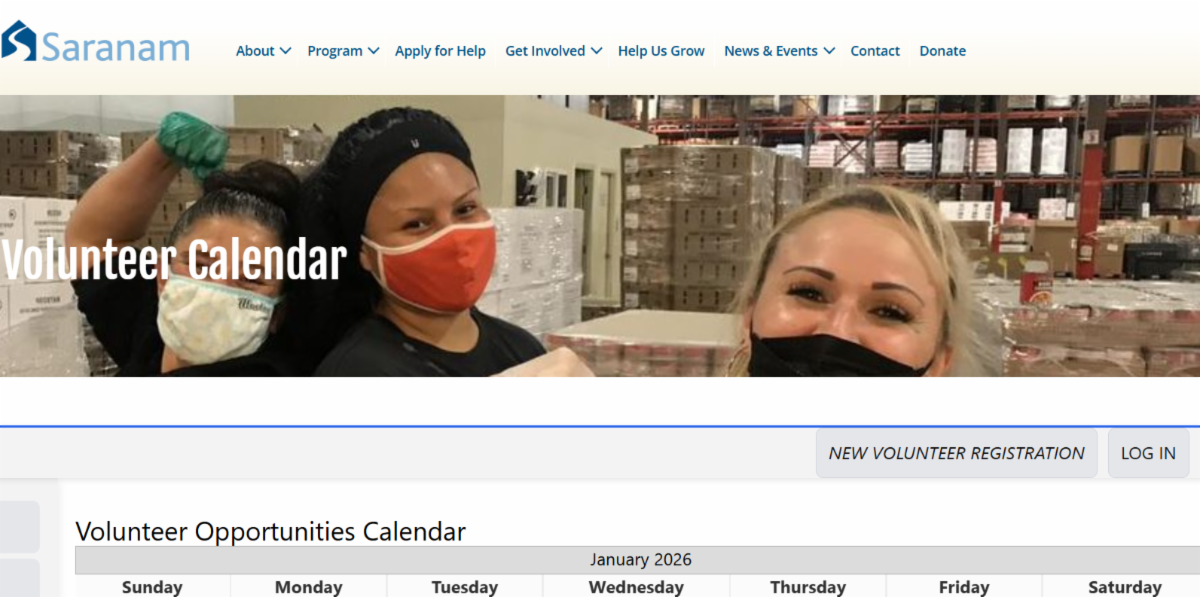Screen dimensions: 1200x597
Task: Click the Saranam logo icon
Action: point(18,41)
